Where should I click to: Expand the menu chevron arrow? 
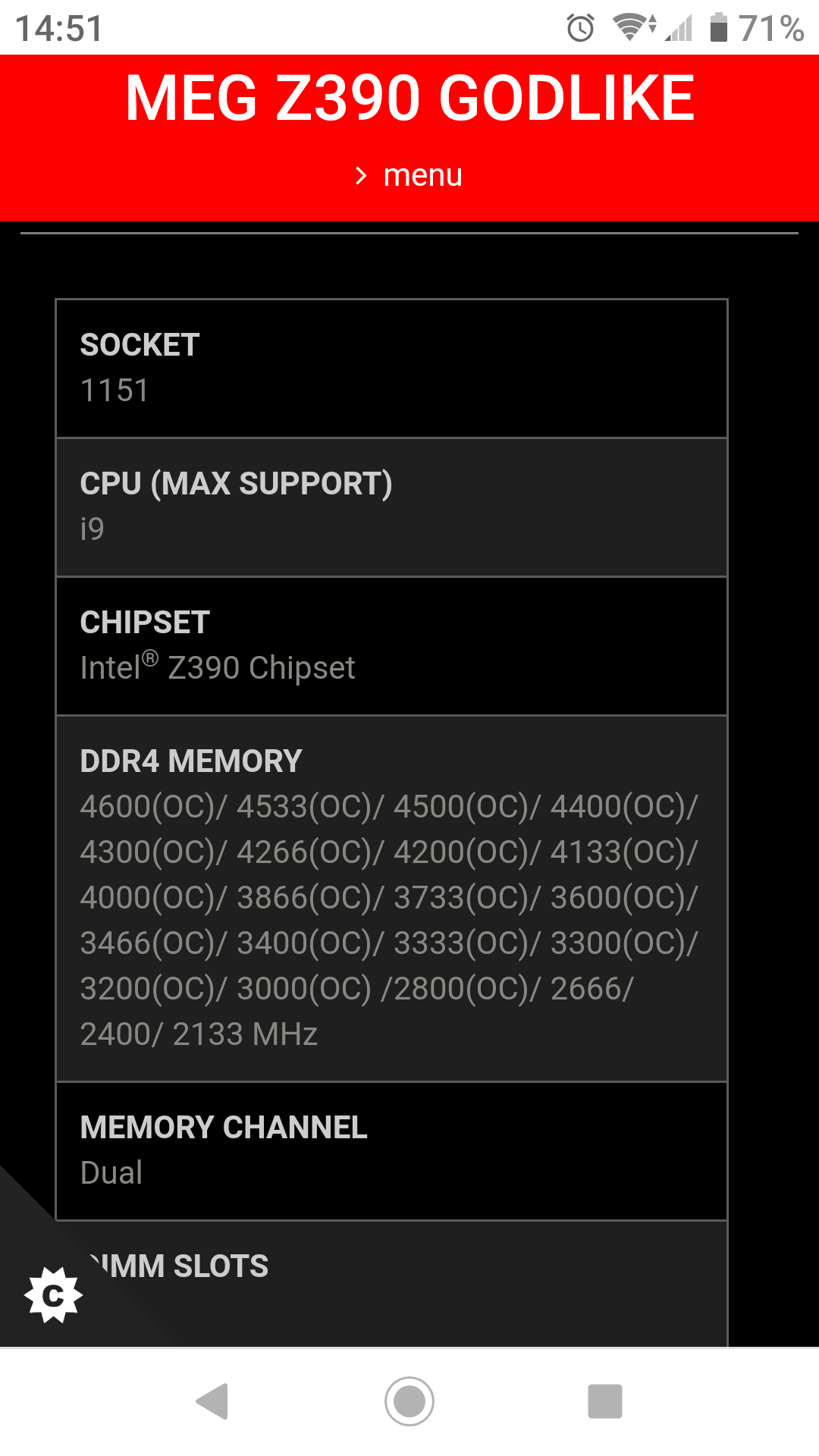[x=361, y=176]
